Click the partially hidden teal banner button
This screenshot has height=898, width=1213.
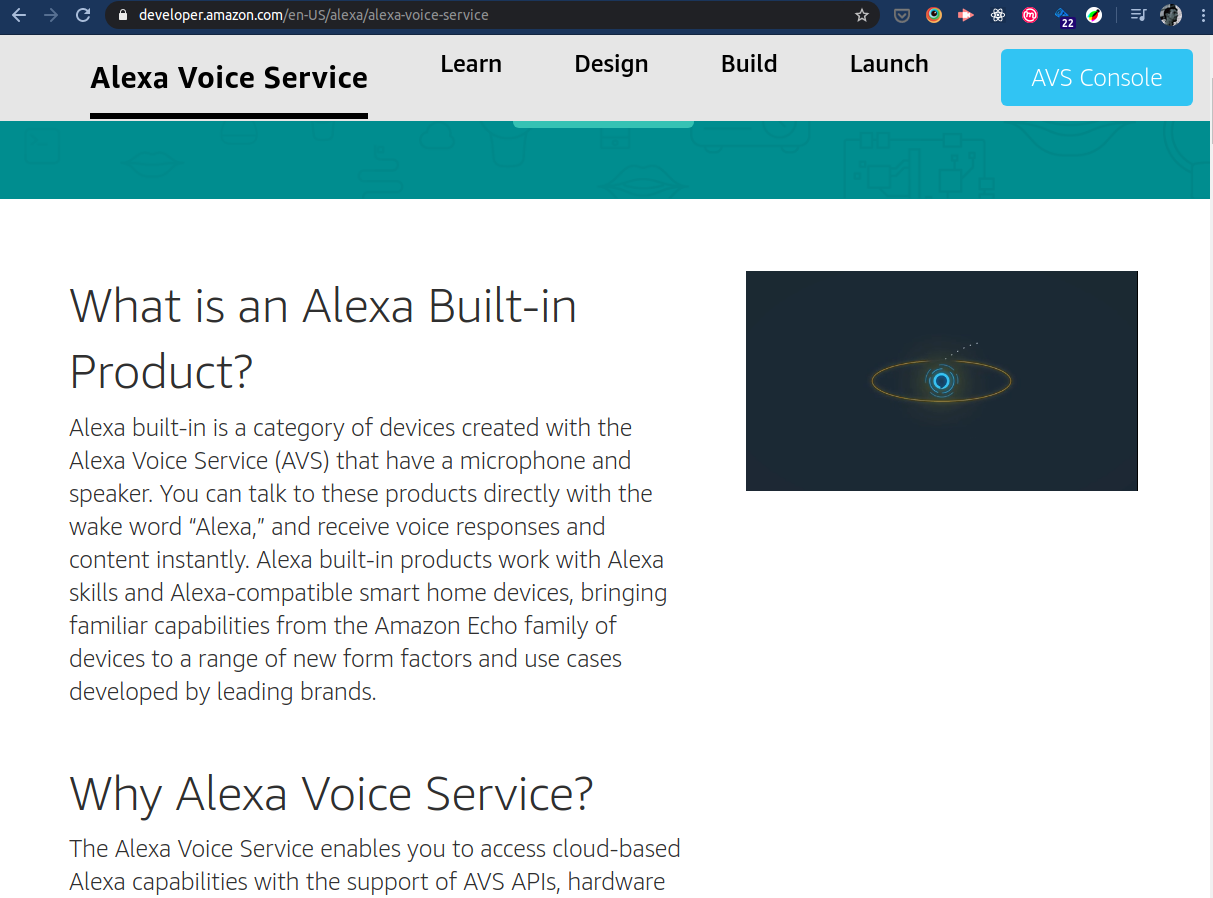coord(603,124)
